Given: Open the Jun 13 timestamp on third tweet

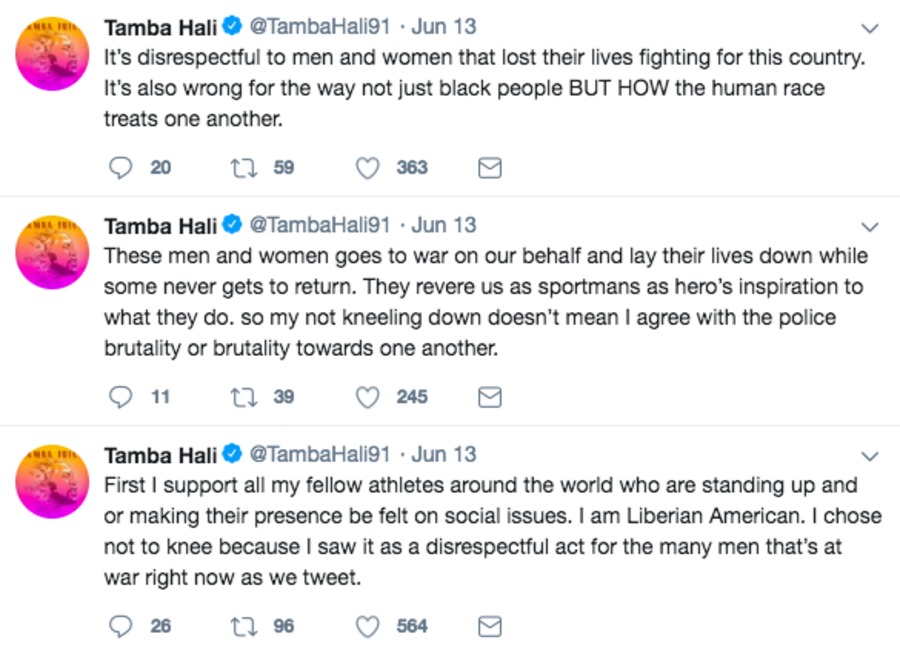Looking at the screenshot, I should [x=444, y=454].
